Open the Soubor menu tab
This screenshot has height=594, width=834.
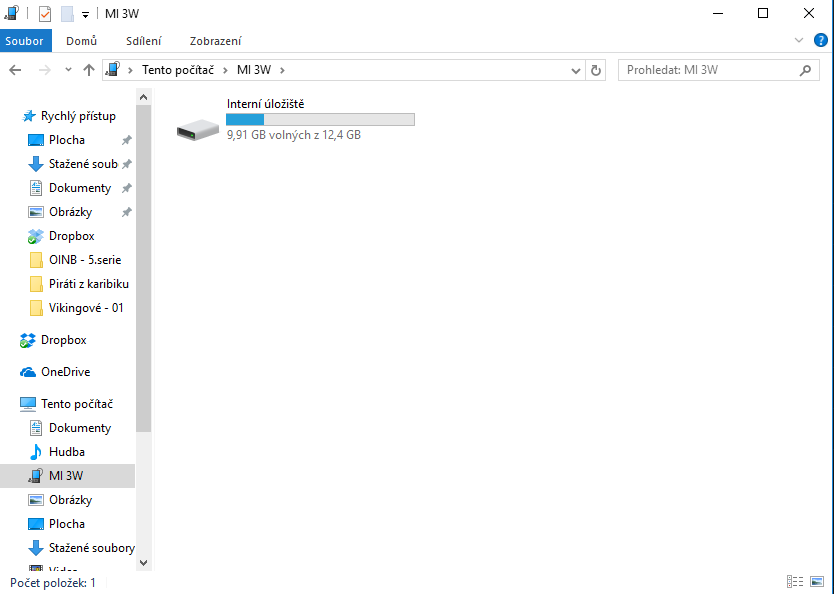tap(25, 41)
